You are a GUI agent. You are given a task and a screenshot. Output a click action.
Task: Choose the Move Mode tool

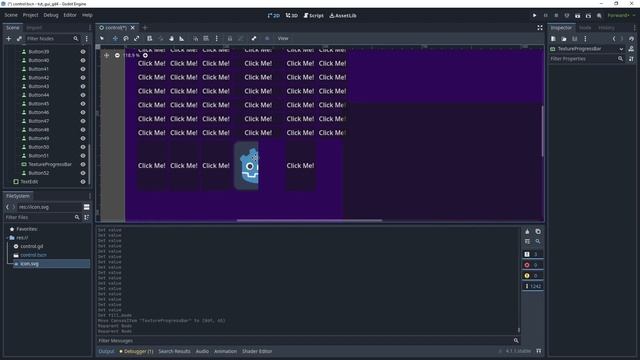(x=115, y=38)
